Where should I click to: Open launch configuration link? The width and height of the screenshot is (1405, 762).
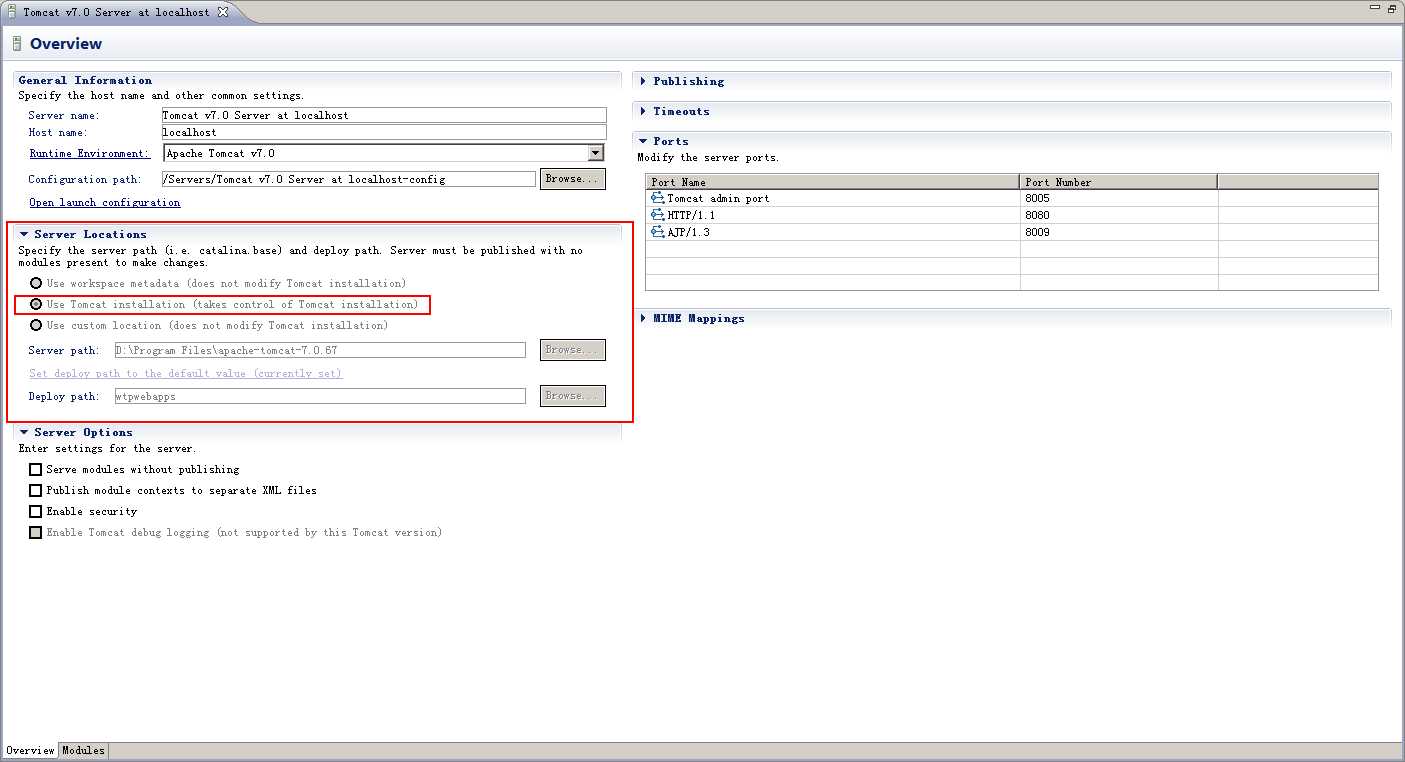[105, 202]
